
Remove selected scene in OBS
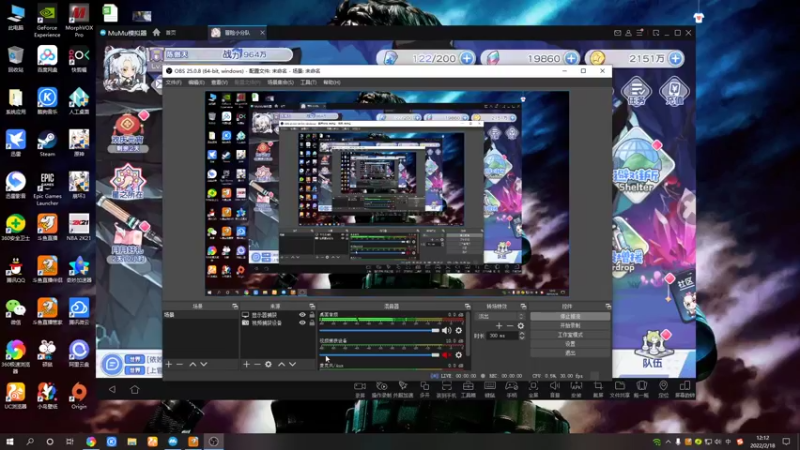(180, 364)
